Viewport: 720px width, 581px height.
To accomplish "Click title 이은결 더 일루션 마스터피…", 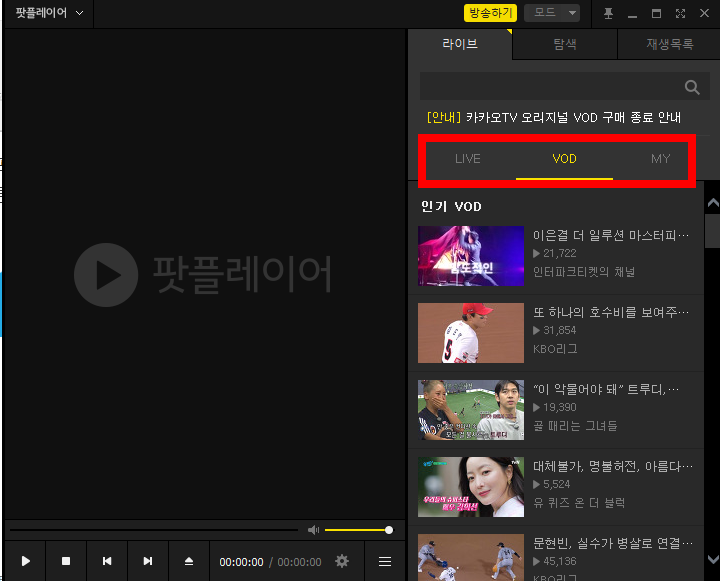I will 611,236.
